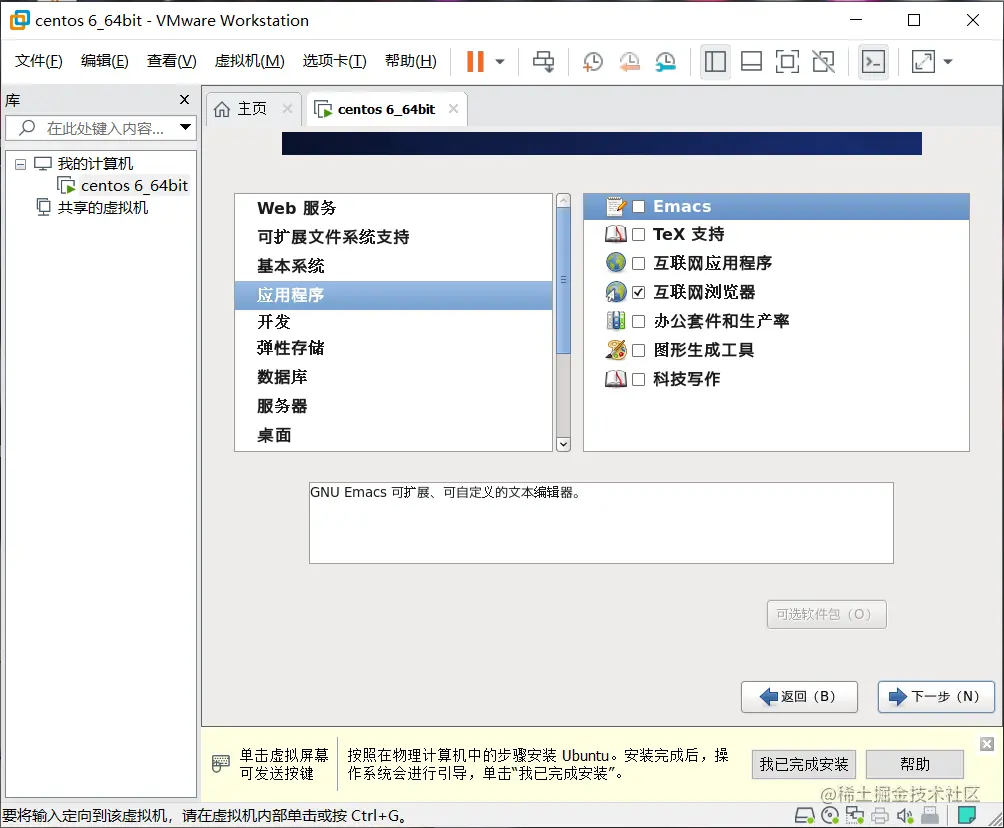
Task: Select the 开发 category
Action: pyautogui.click(x=393, y=322)
